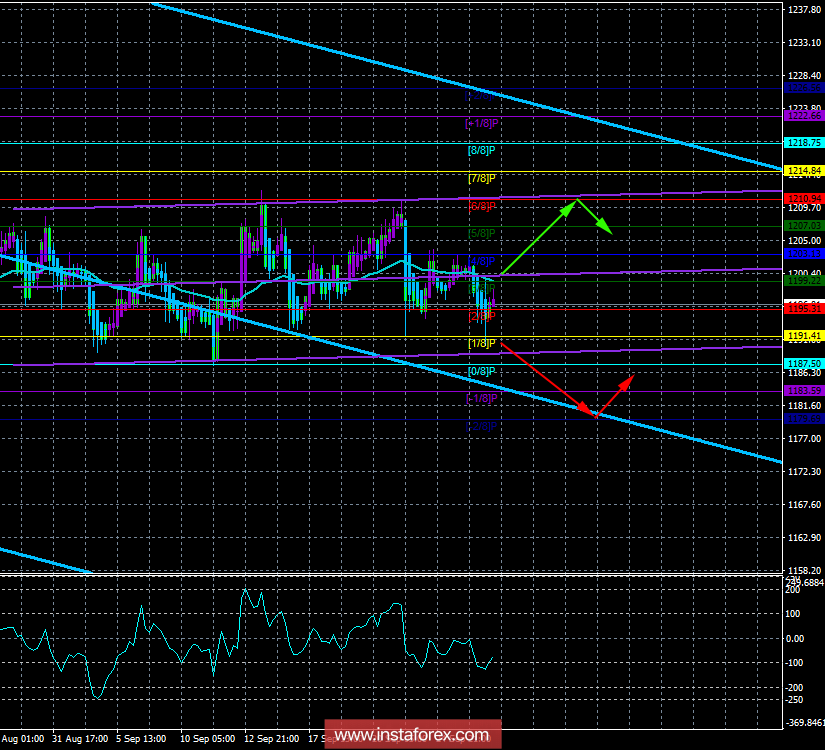The image size is (825, 750).
Task: Click the 1218.75 cyan price tag
Action: point(803,144)
